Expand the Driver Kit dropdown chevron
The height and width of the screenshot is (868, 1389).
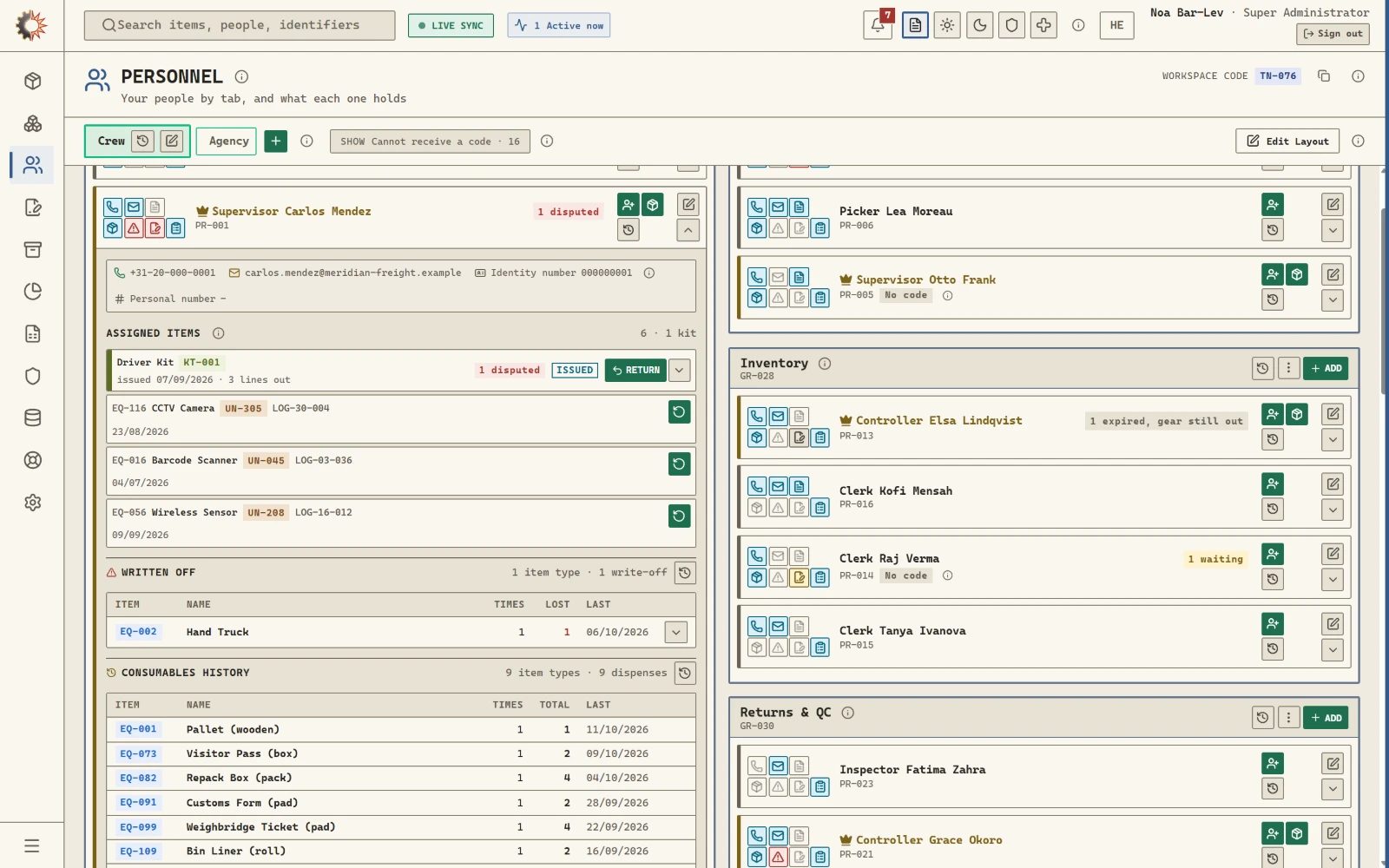coord(680,370)
